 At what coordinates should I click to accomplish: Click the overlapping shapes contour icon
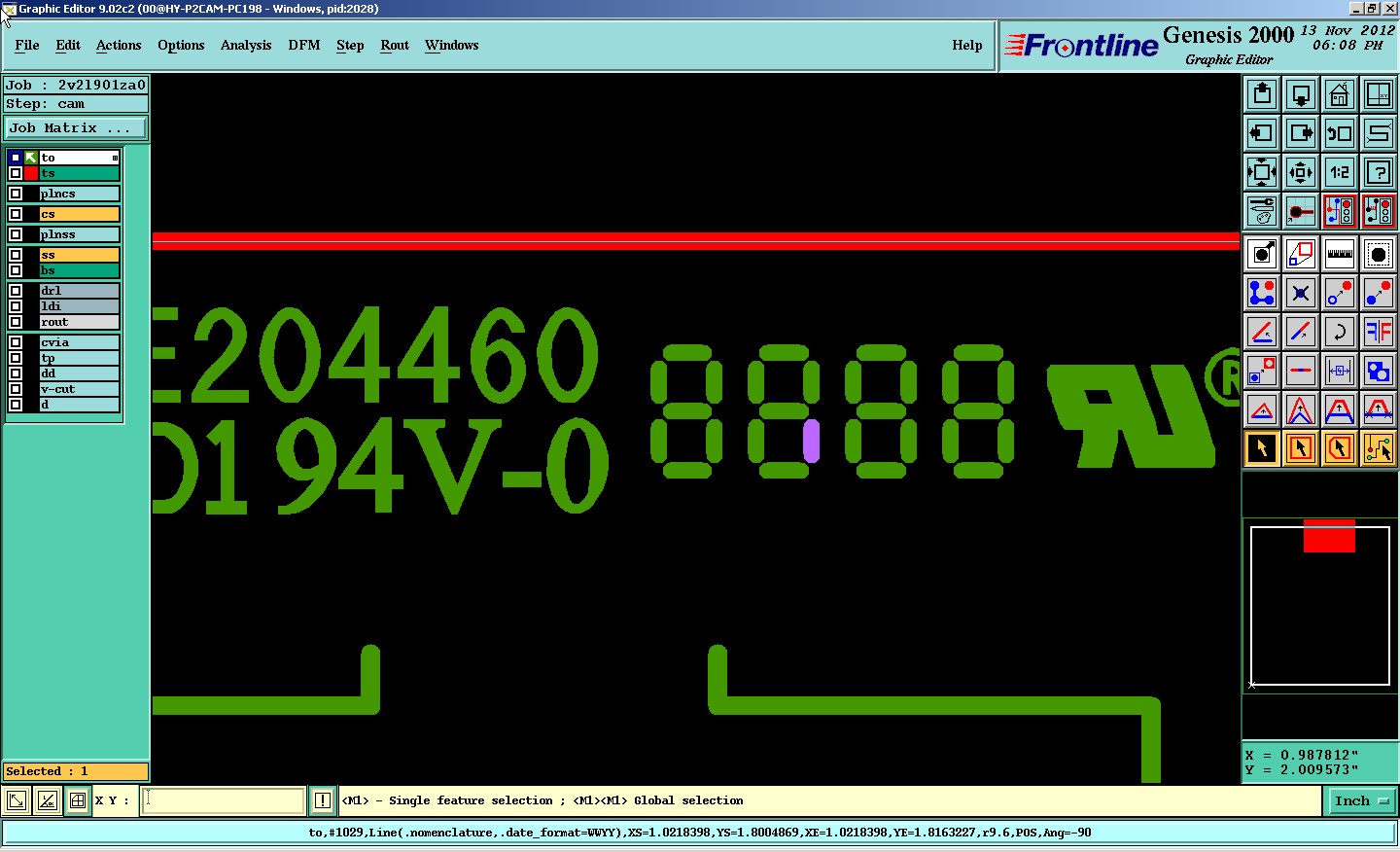tap(1379, 371)
